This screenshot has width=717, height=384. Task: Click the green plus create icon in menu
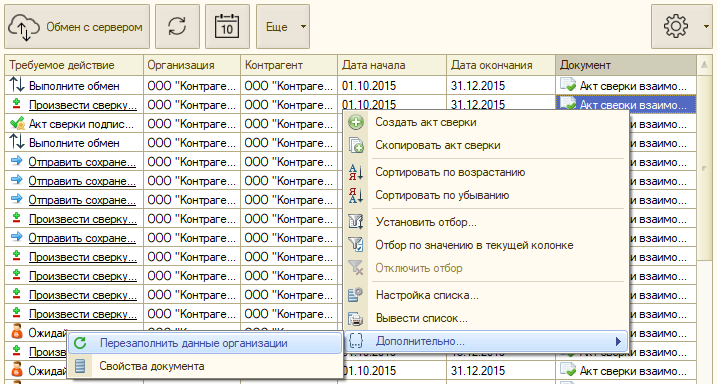tap(356, 123)
